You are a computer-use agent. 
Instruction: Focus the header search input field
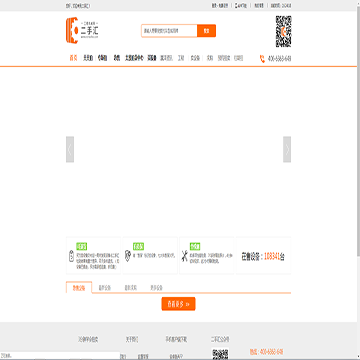pyautogui.click(x=169, y=31)
